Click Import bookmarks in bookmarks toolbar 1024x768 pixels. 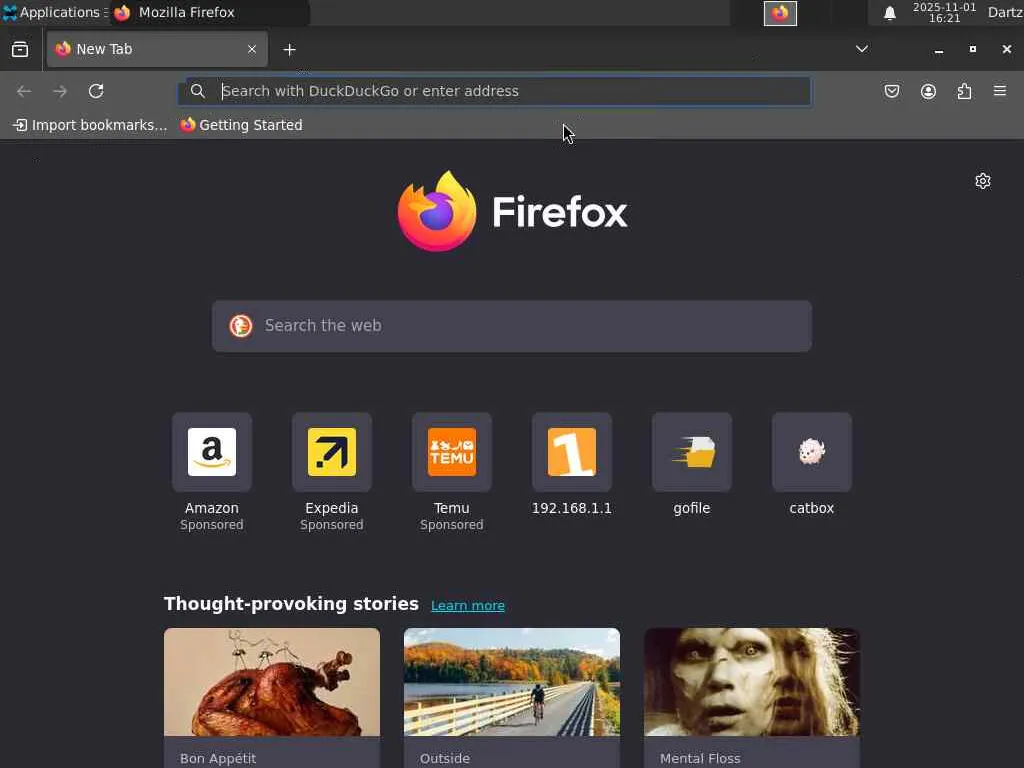[x=90, y=125]
